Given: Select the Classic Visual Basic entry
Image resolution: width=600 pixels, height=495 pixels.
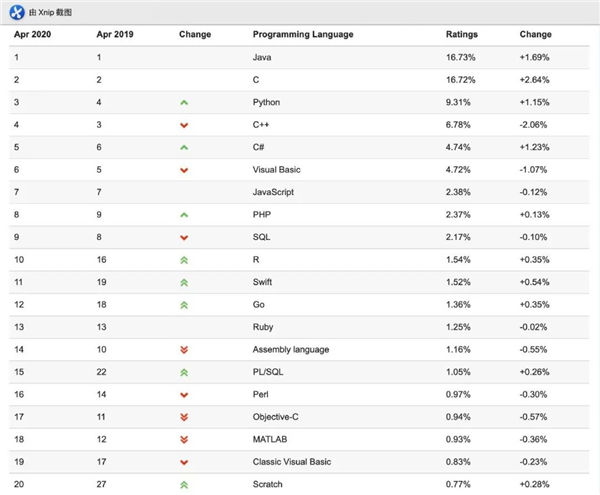Looking at the screenshot, I should click(x=292, y=462).
